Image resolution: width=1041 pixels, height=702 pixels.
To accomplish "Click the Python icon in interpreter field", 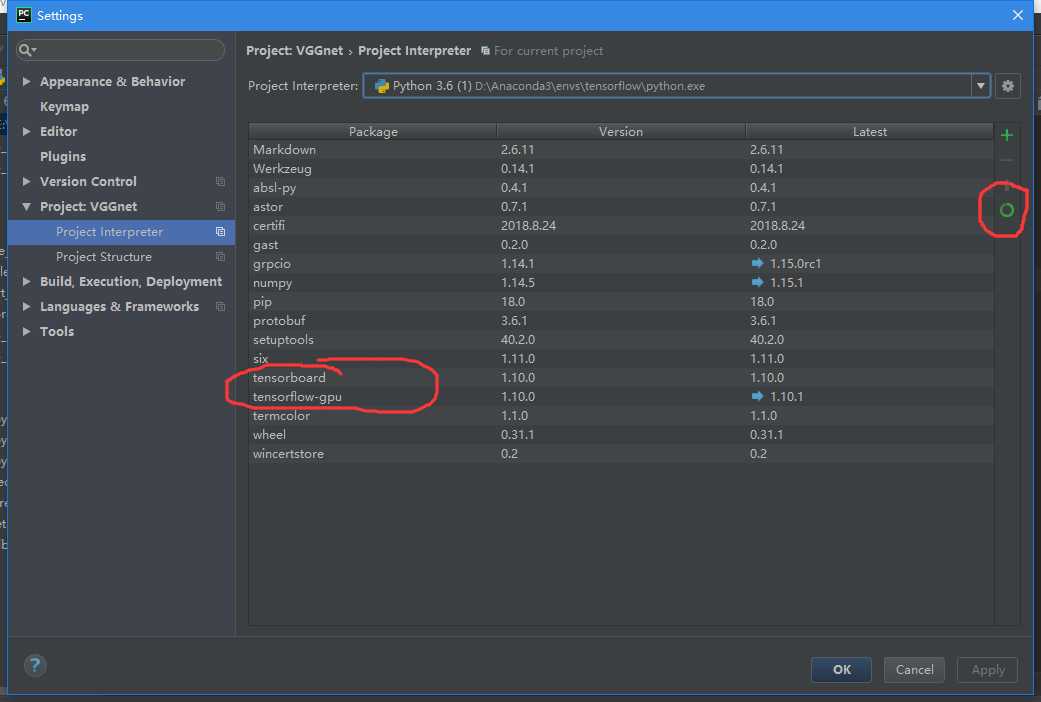I will tap(382, 86).
